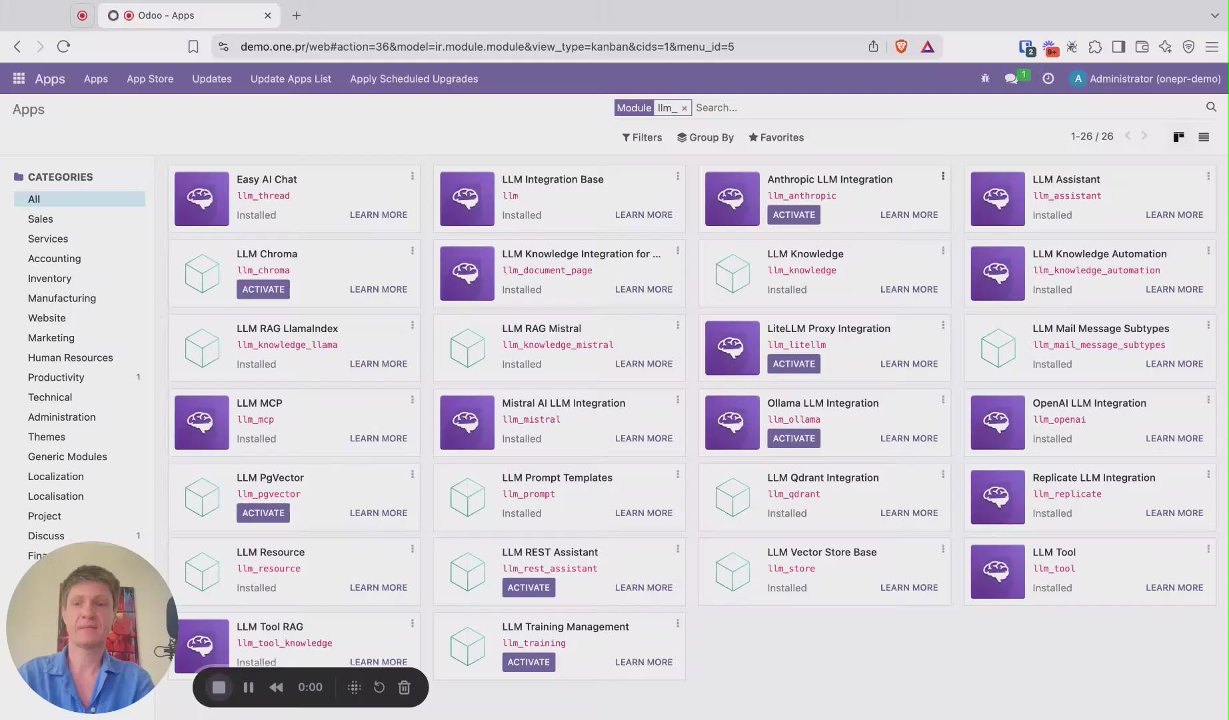
Task: Open the browser tab list chevron
Action: [x=1215, y=15]
